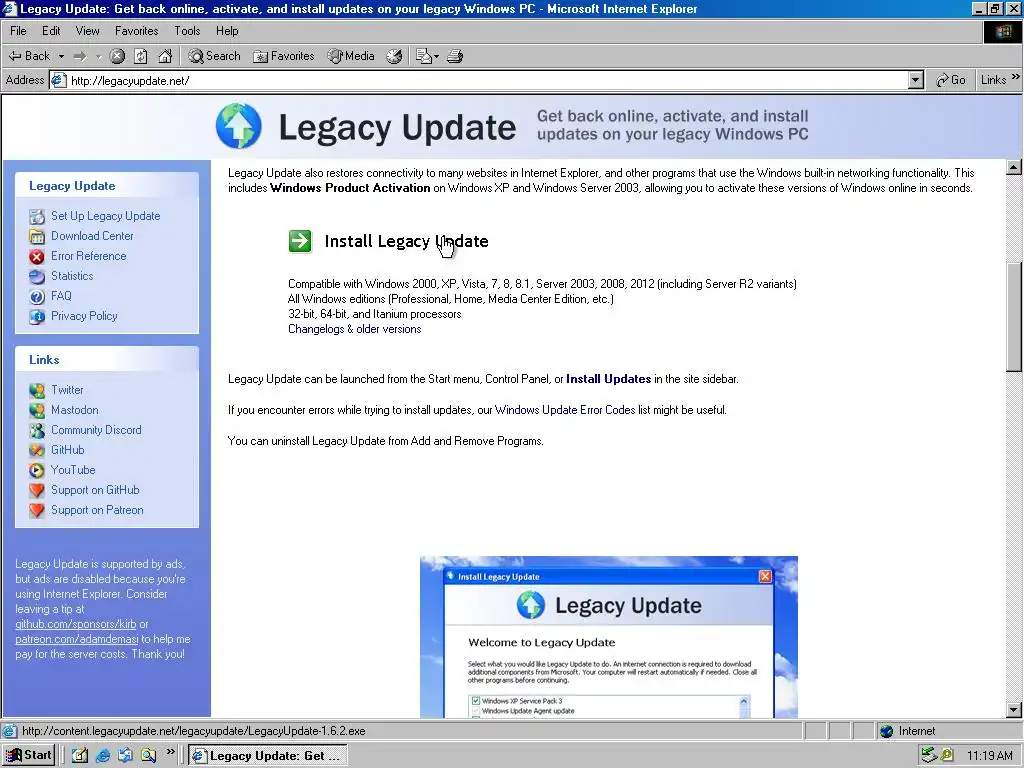Open Changelogs & older versions link
1024x768 pixels.
[x=355, y=329]
